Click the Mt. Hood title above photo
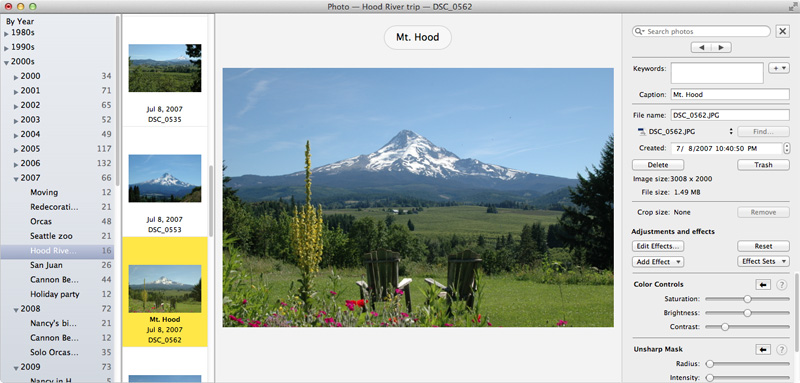Image resolution: width=800 pixels, height=383 pixels. [x=418, y=37]
